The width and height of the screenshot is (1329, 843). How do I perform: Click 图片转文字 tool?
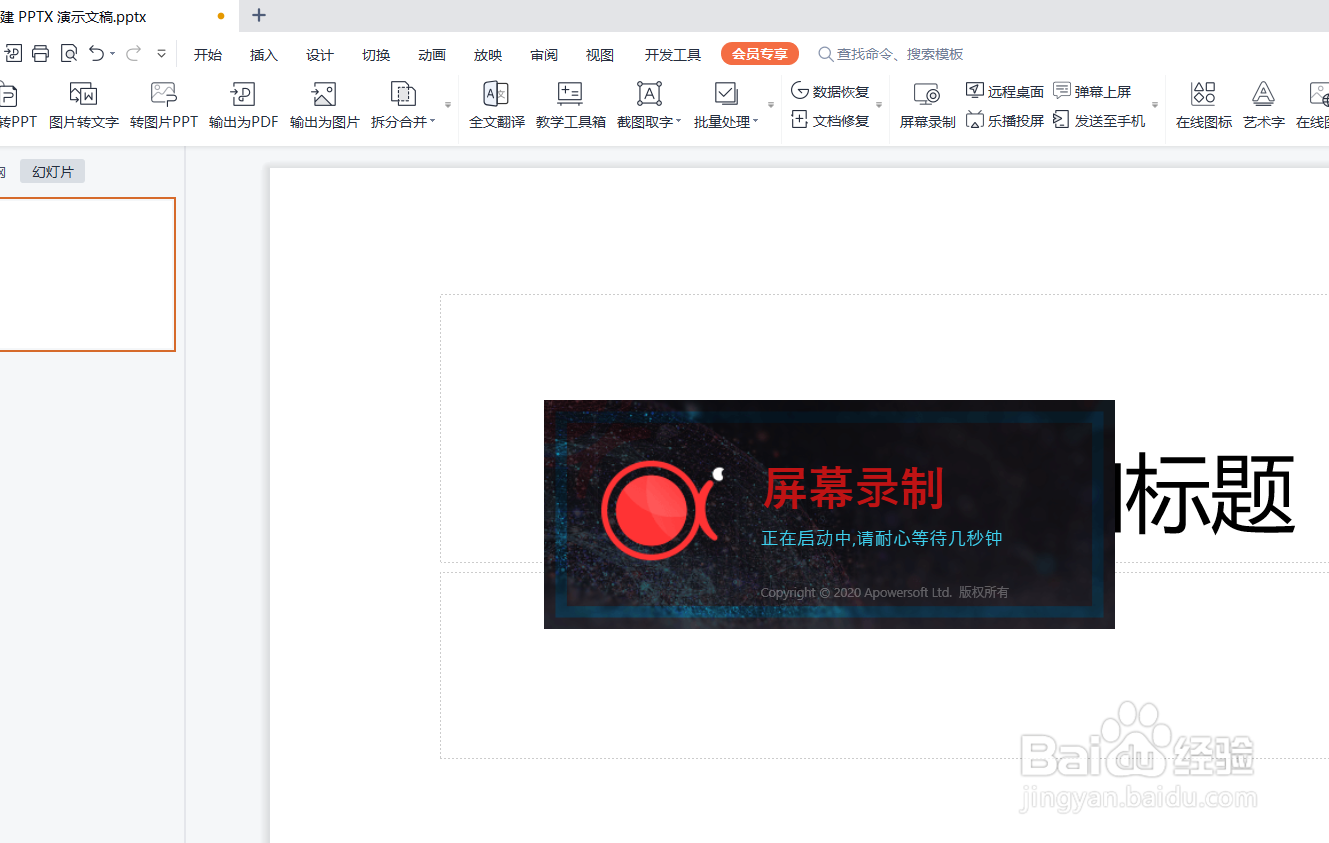pos(84,106)
